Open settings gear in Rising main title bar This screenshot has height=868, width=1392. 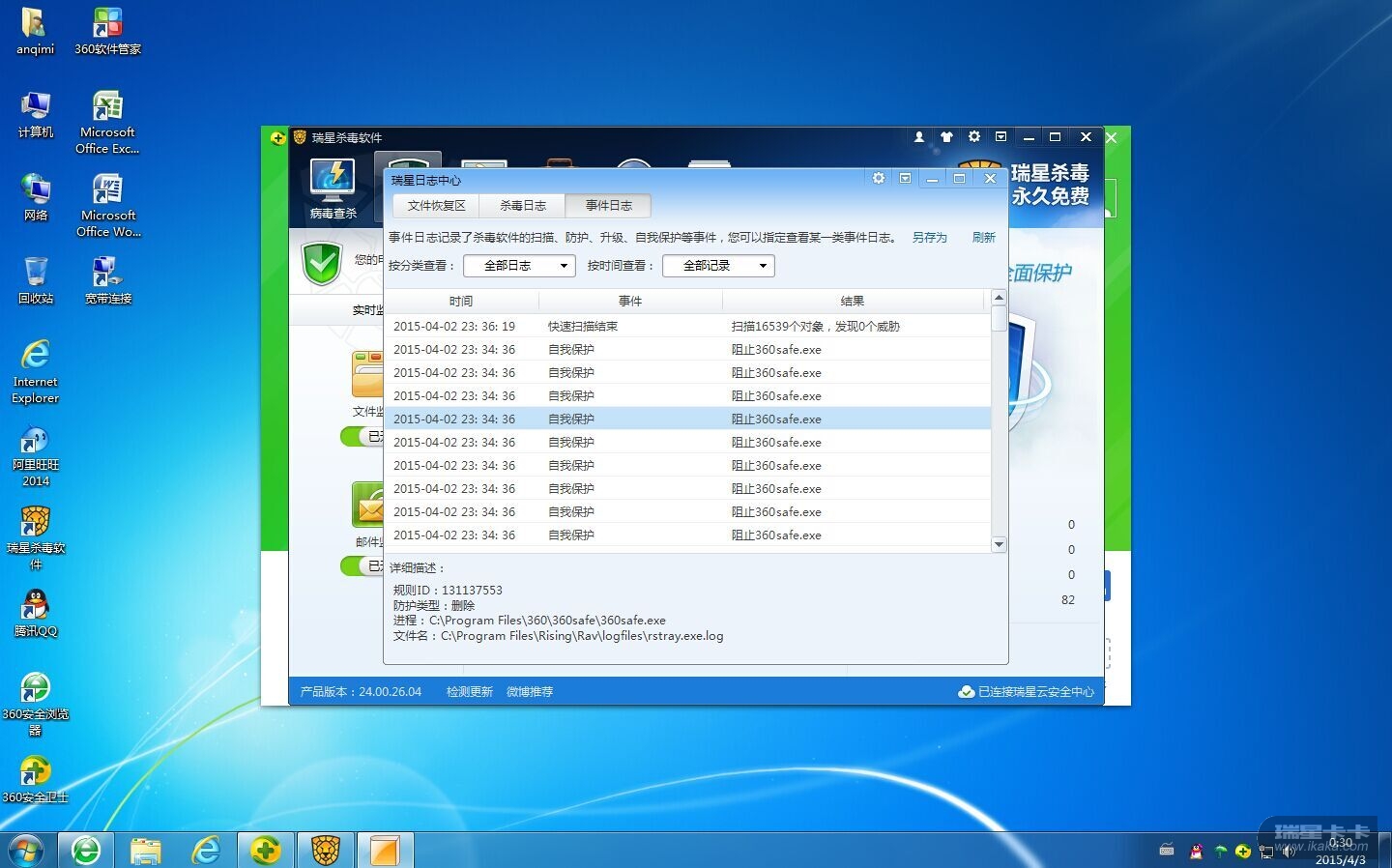[973, 137]
